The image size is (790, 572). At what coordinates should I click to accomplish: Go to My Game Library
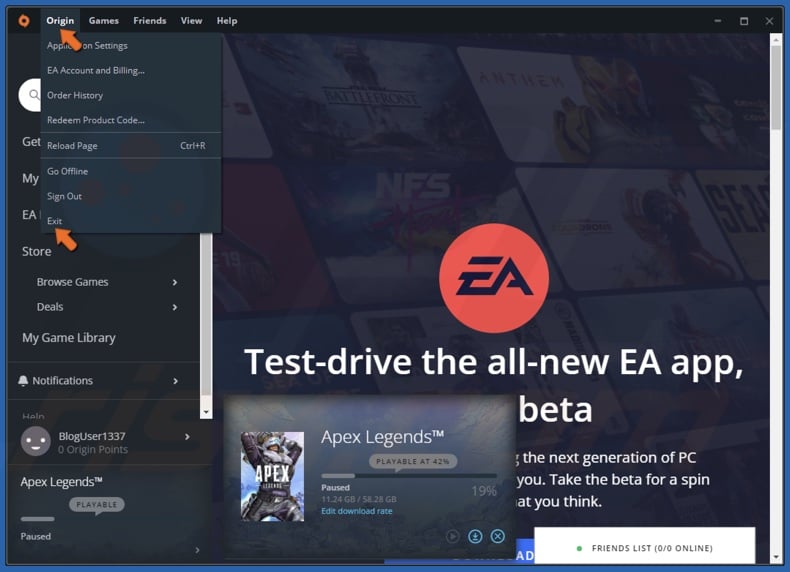[x=69, y=338]
